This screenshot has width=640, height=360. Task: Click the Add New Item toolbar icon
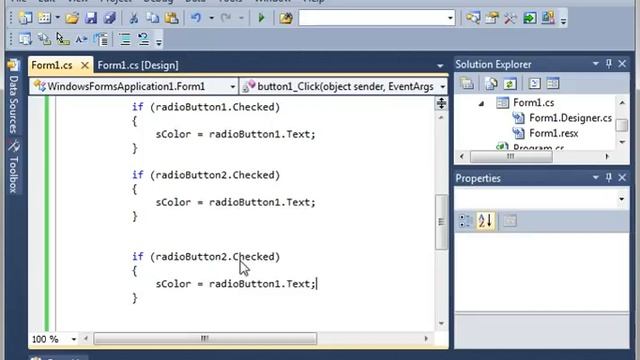(44, 18)
